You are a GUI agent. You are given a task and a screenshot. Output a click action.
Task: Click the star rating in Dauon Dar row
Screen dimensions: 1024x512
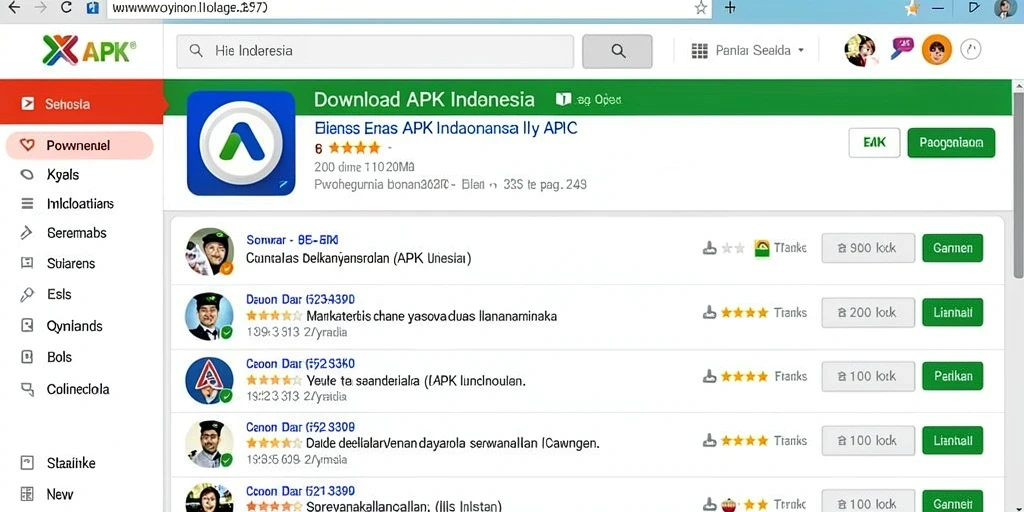pos(274,315)
